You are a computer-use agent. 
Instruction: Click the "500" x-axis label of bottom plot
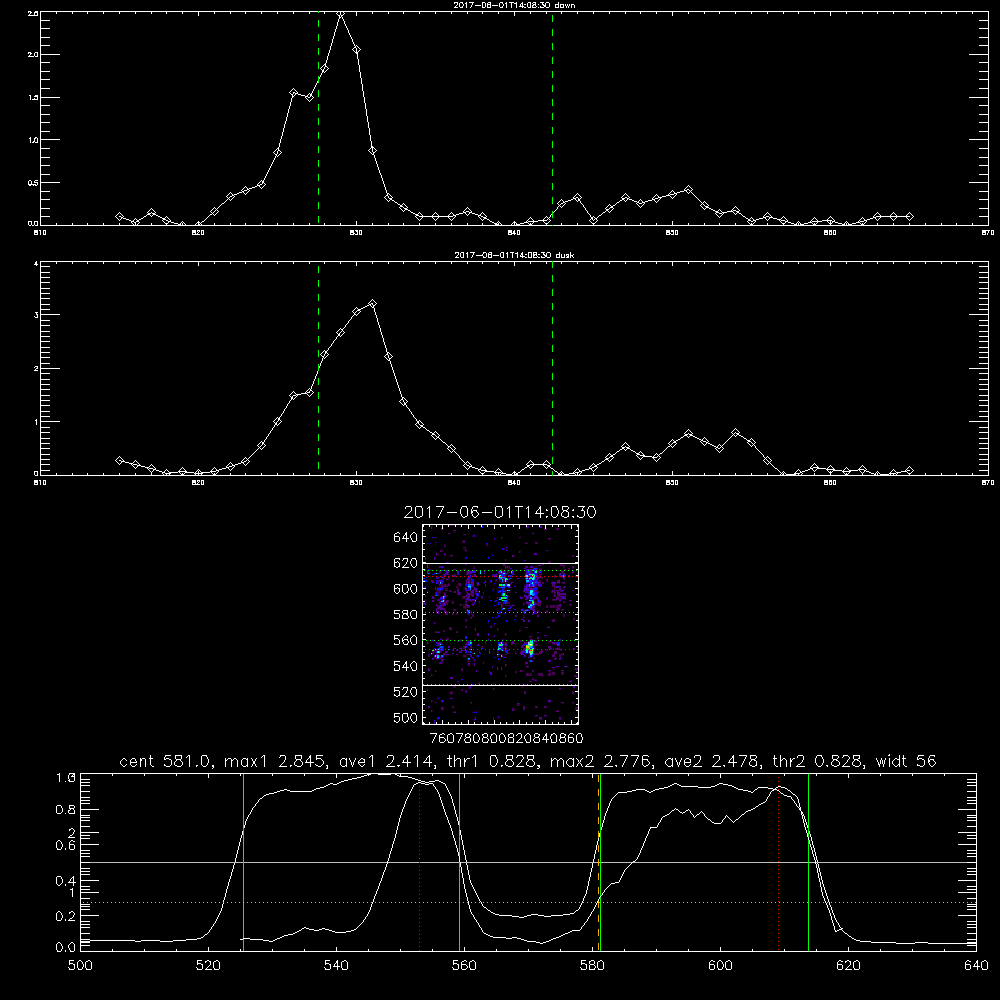[x=80, y=966]
